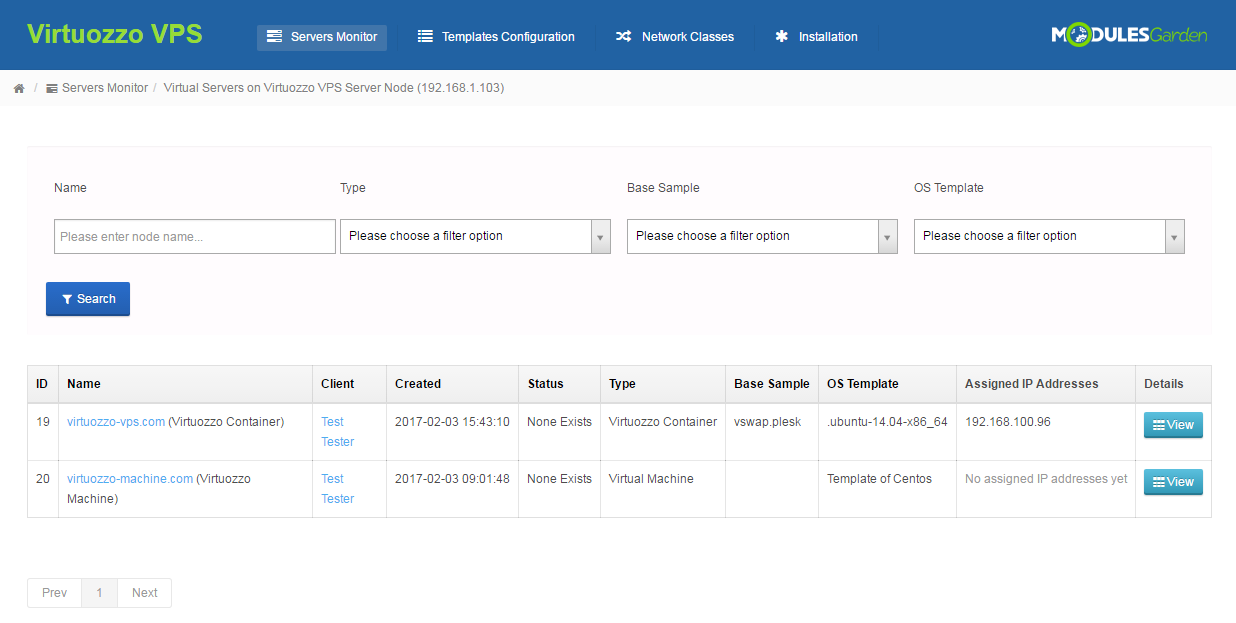Image resolution: width=1236 pixels, height=623 pixels.
Task: Click the Base Sample column header
Action: click(772, 384)
